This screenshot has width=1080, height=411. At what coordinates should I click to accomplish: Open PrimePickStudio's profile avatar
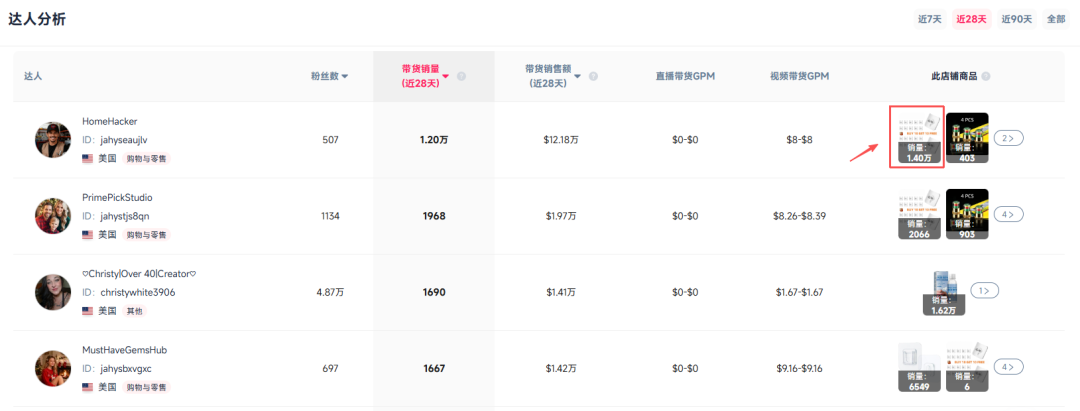pos(53,215)
